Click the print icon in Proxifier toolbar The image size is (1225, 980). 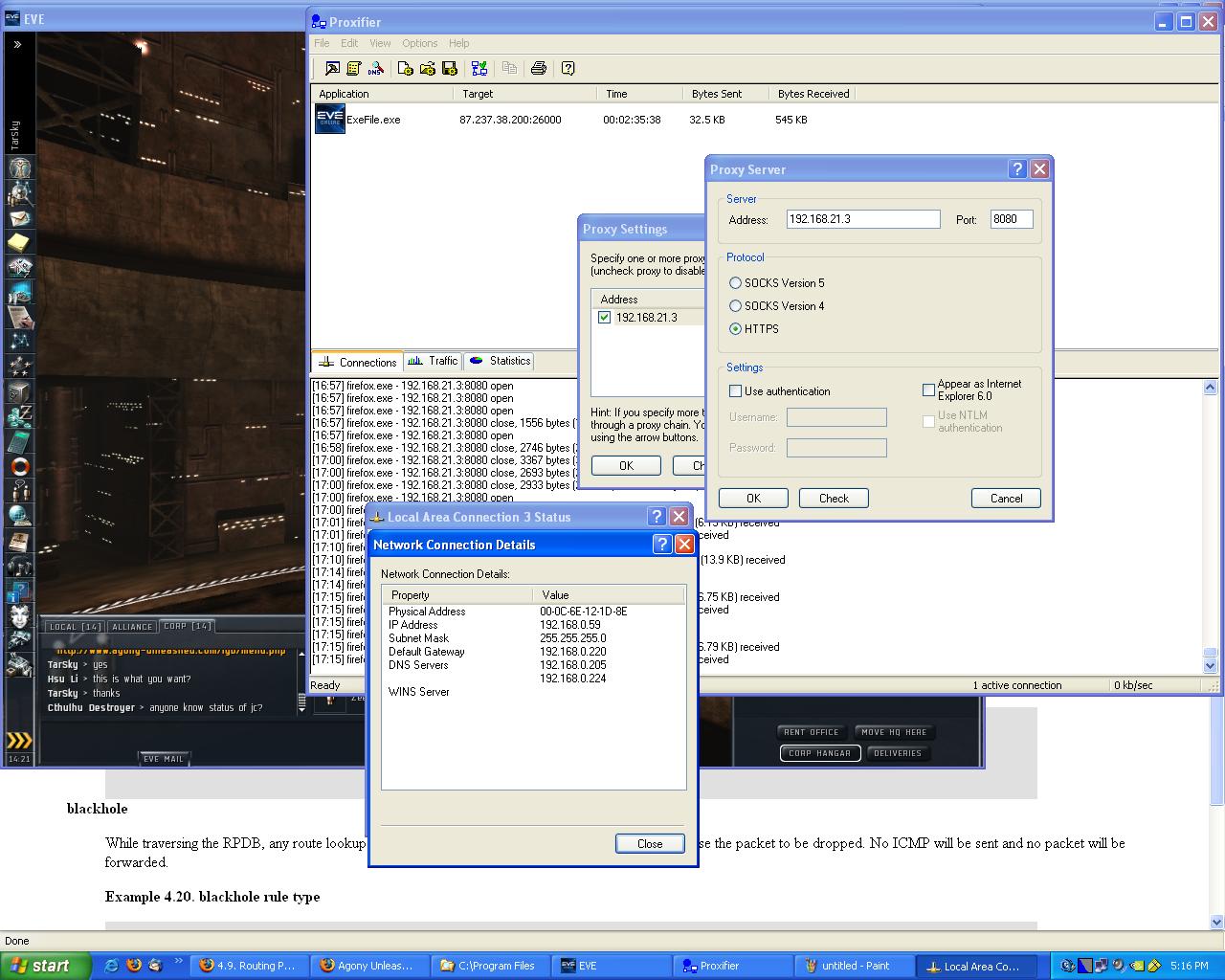(539, 69)
